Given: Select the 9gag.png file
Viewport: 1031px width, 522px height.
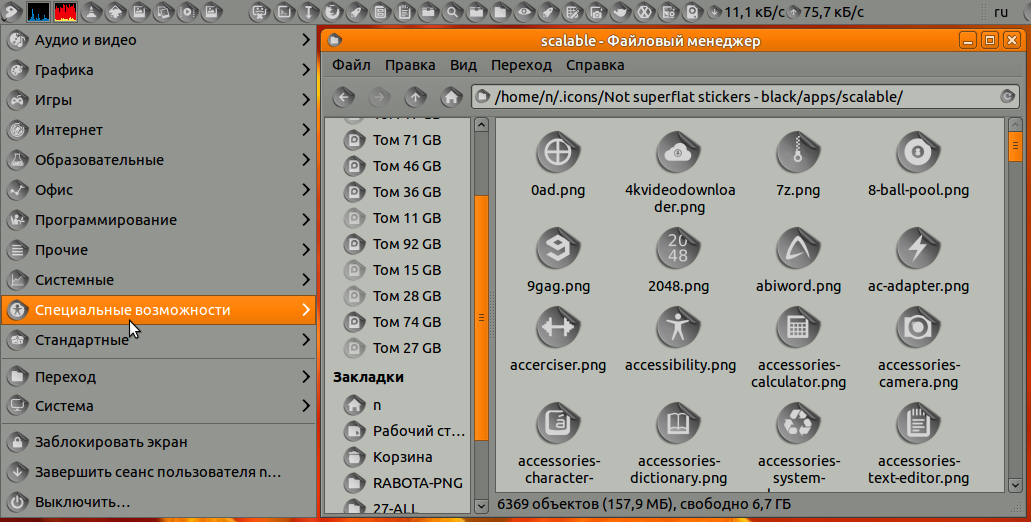Looking at the screenshot, I should pyautogui.click(x=558, y=249).
